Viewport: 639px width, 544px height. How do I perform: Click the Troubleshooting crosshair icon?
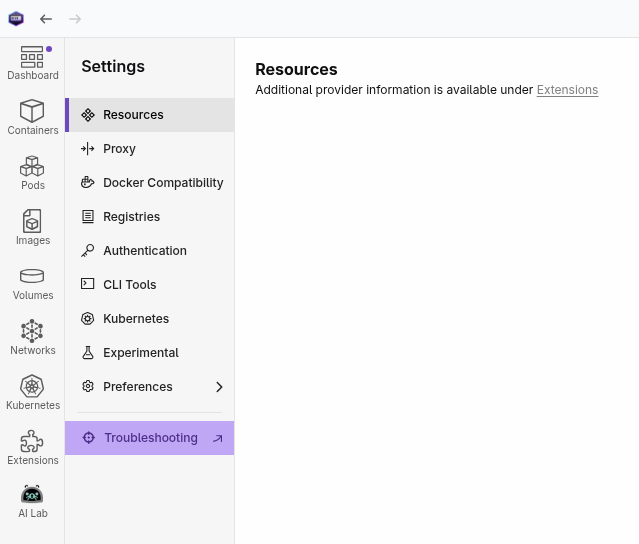click(88, 438)
